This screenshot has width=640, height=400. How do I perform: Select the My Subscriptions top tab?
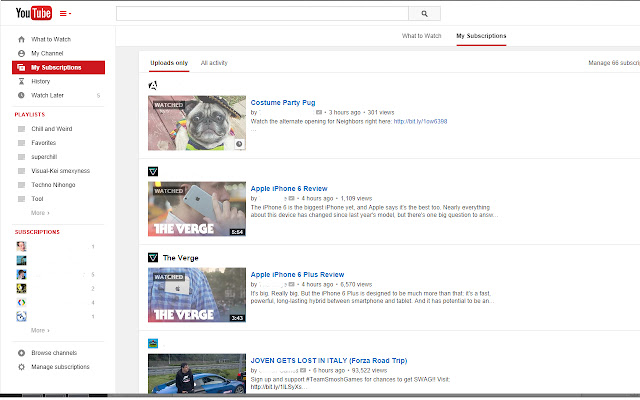tap(481, 36)
